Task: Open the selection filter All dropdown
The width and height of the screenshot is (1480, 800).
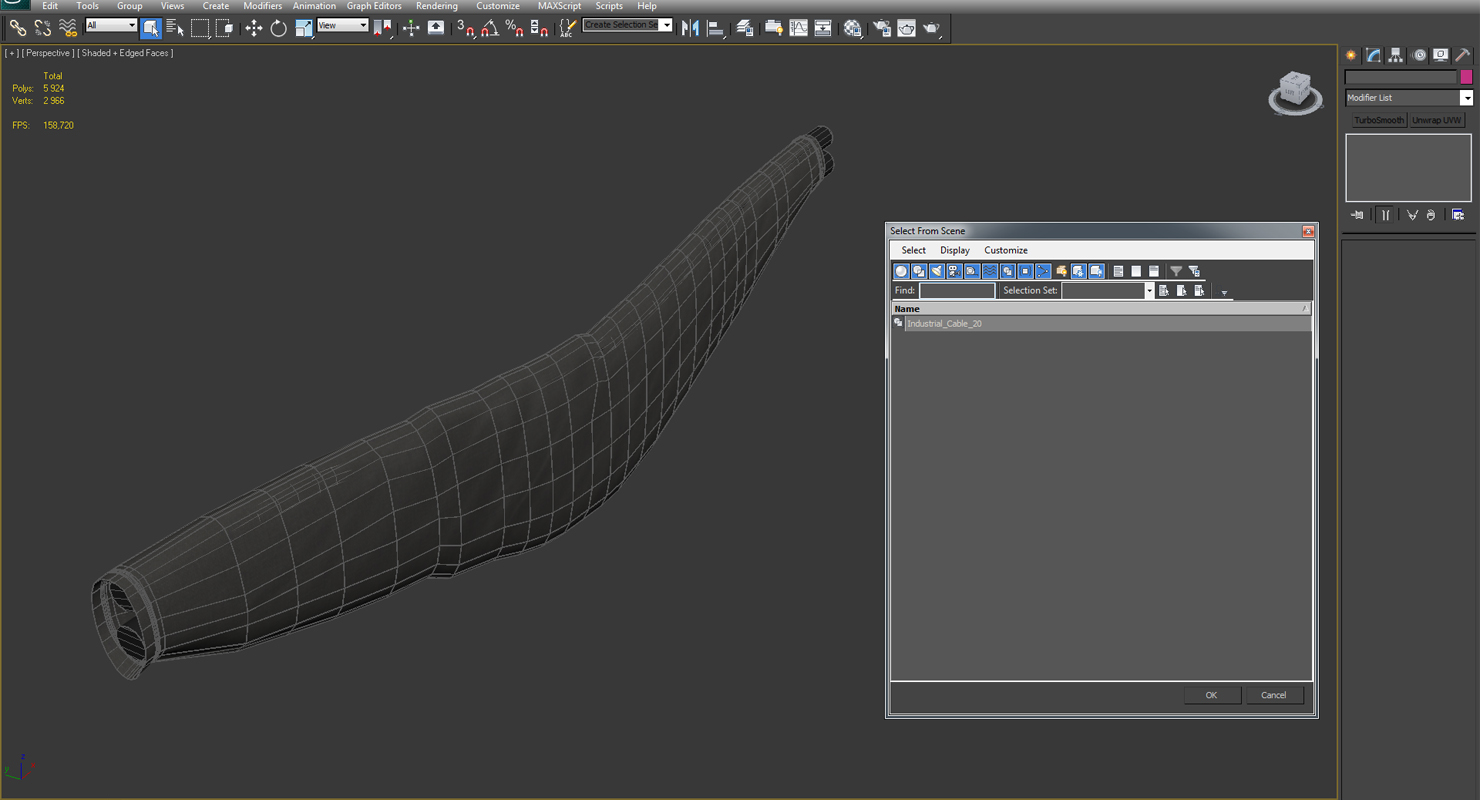Action: pyautogui.click(x=111, y=25)
